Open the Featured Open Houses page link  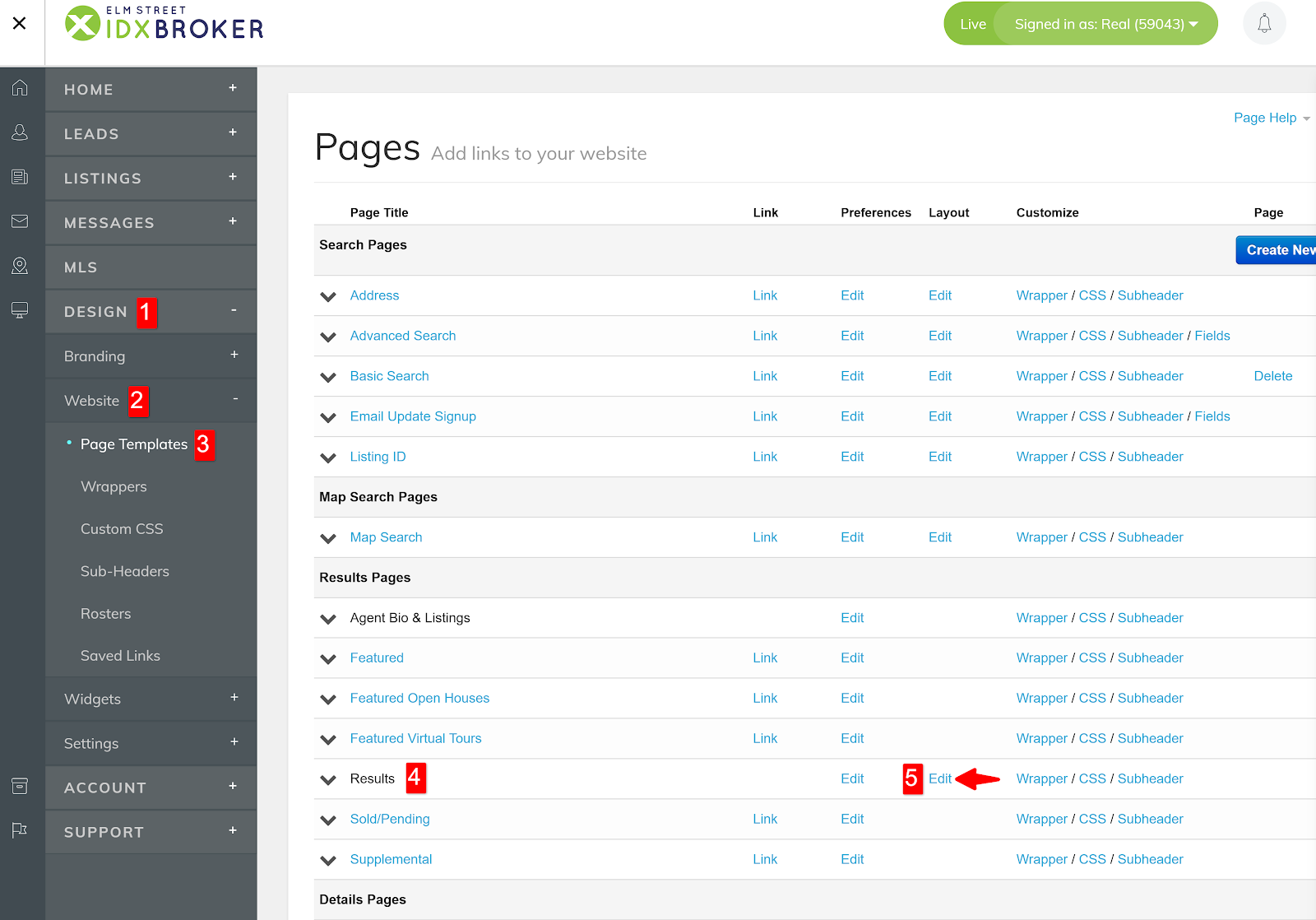click(419, 698)
